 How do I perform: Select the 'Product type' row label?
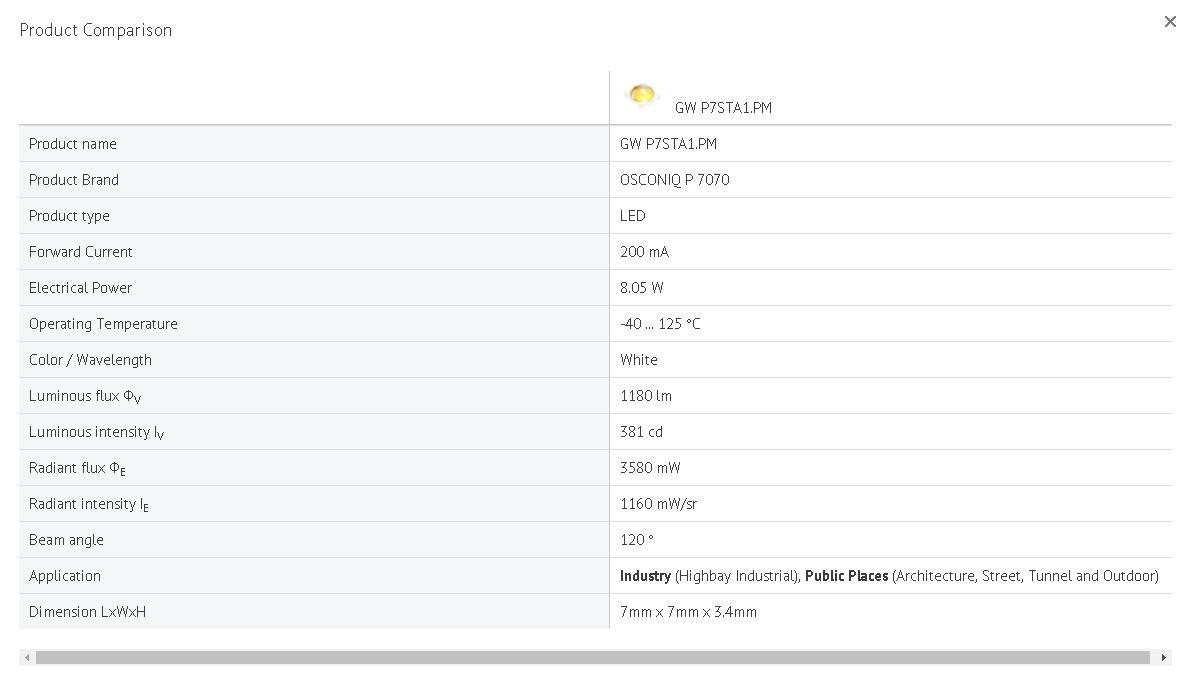(69, 216)
